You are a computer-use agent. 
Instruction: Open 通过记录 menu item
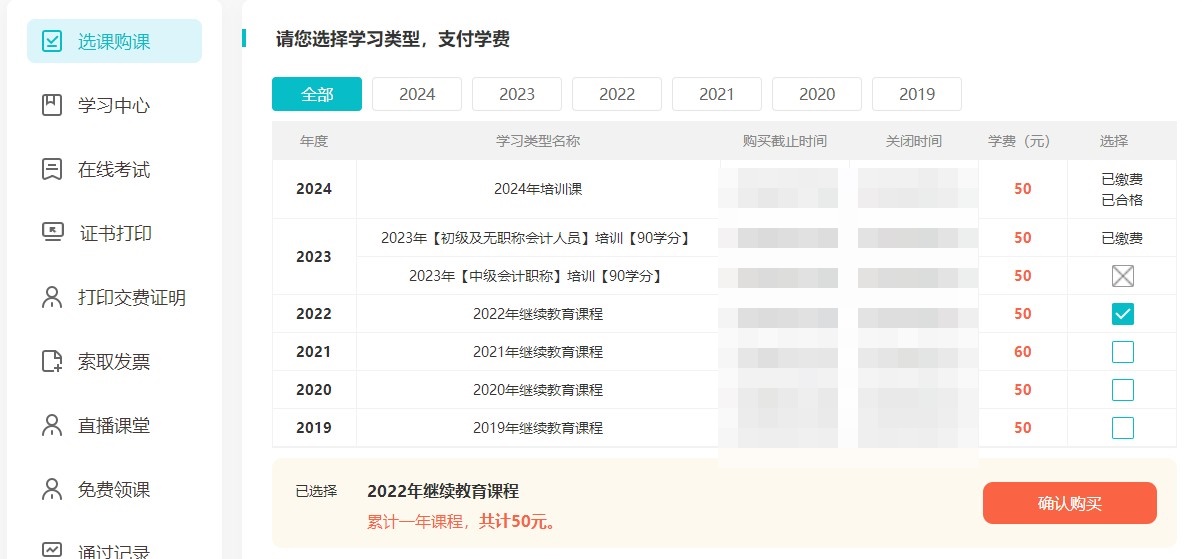114,549
